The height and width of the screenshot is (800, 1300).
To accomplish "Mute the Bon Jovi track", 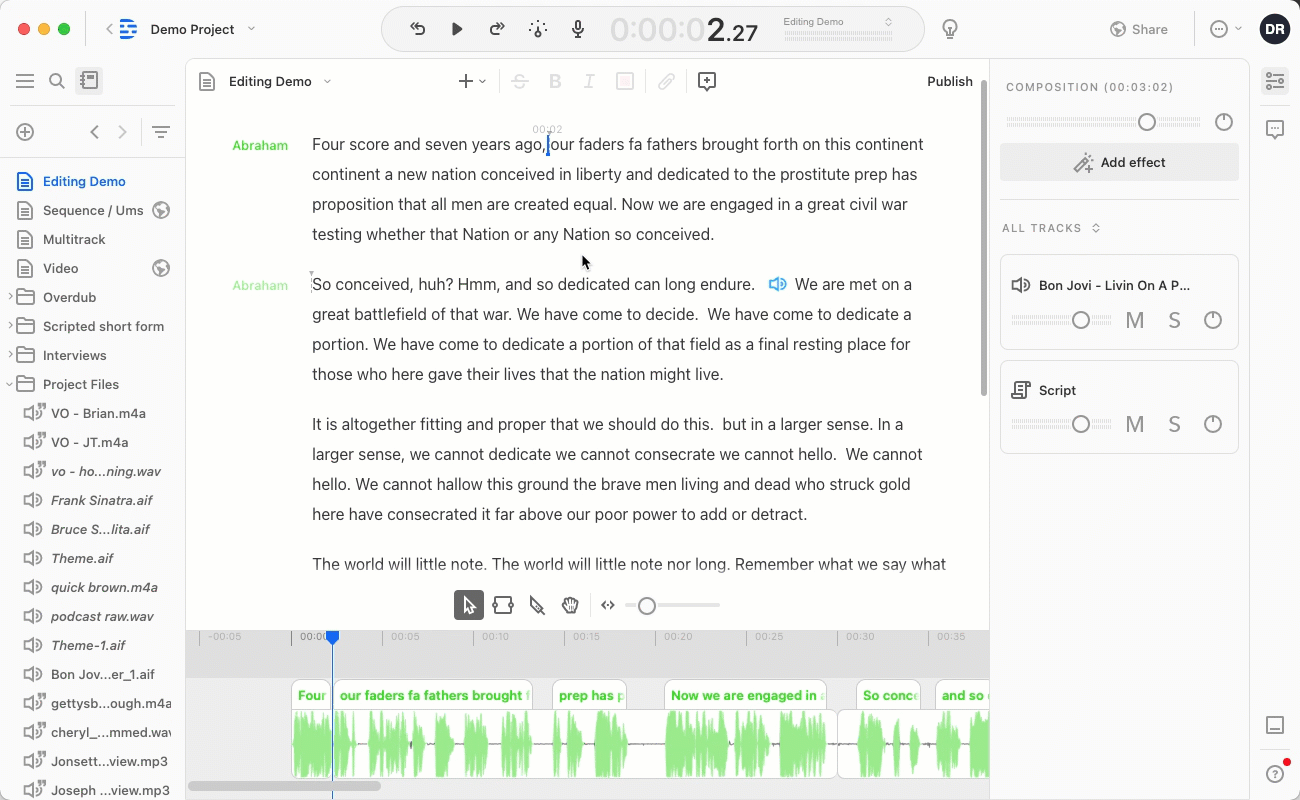I will (1135, 320).
